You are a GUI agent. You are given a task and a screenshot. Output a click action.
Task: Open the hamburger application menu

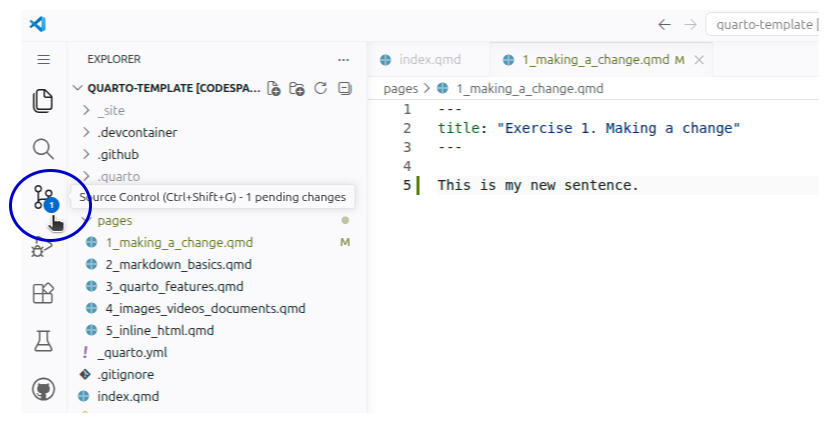43,59
